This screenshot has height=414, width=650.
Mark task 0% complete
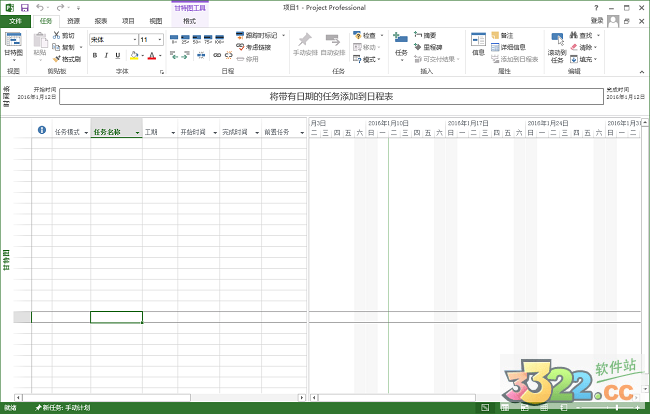(x=174, y=39)
